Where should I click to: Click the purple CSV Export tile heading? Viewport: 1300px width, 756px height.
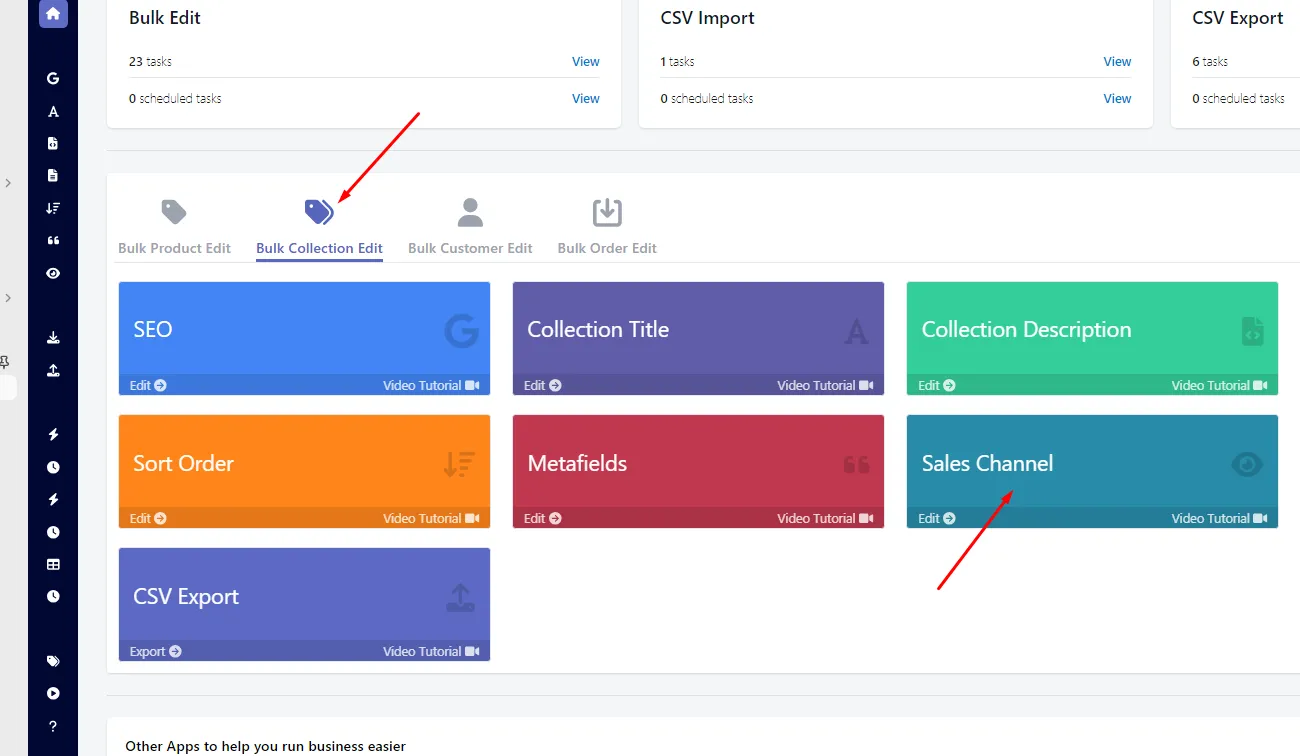coord(186,597)
